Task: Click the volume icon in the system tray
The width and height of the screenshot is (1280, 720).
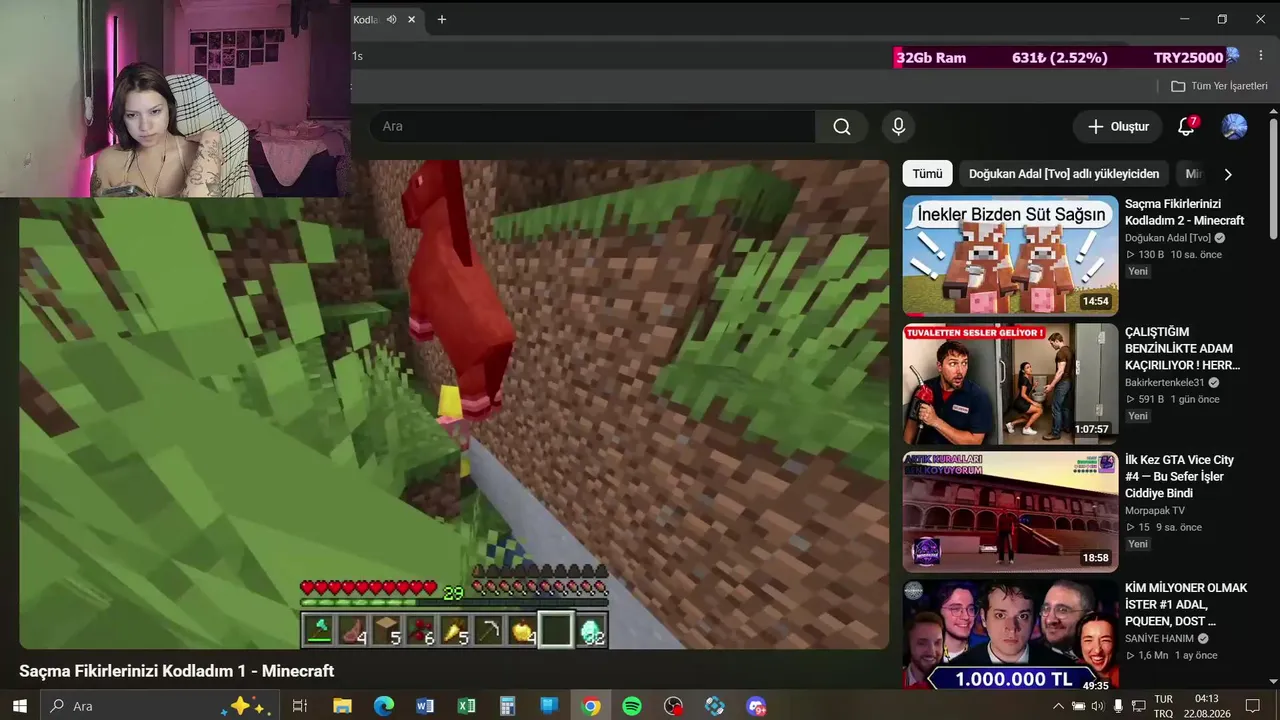Action: (x=1097, y=706)
